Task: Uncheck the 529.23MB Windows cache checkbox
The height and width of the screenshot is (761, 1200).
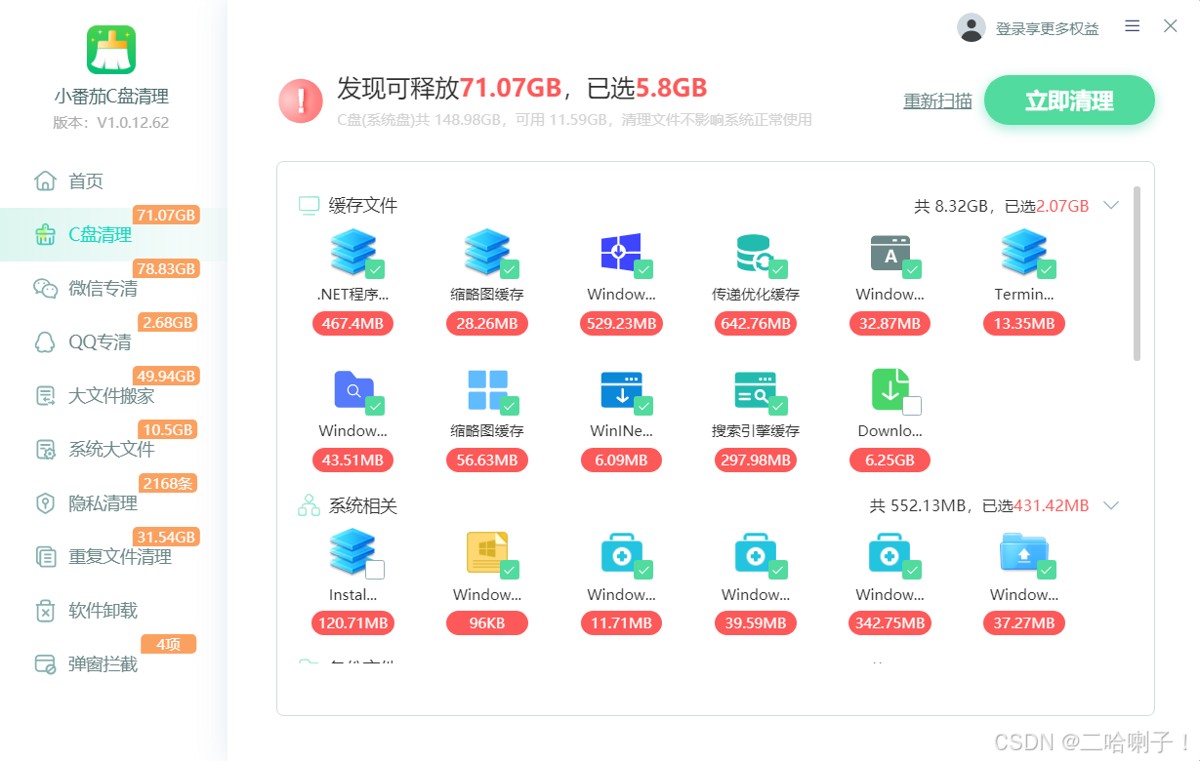Action: click(644, 269)
